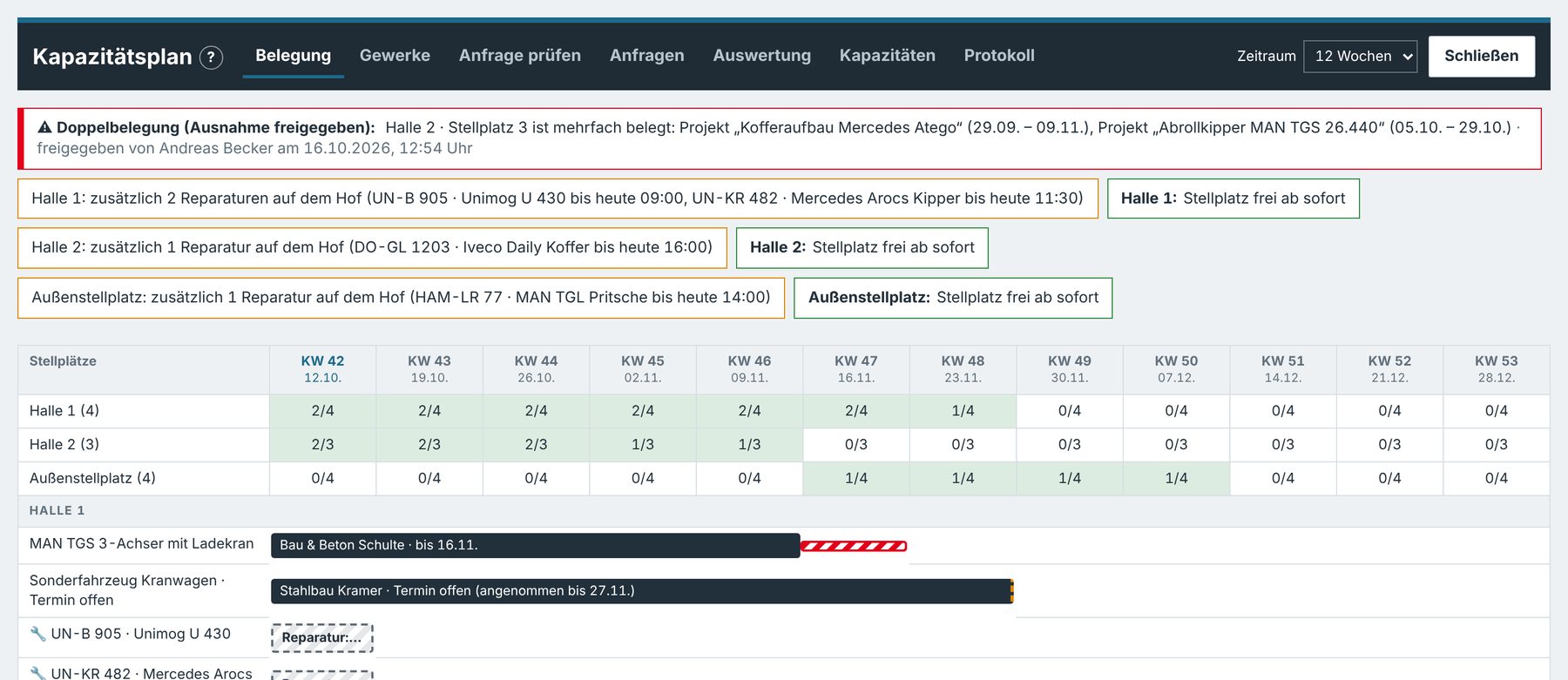The image size is (1568, 680).
Task: Open the Zeitraum dropdown showing 12 Wochen
Action: click(1360, 56)
